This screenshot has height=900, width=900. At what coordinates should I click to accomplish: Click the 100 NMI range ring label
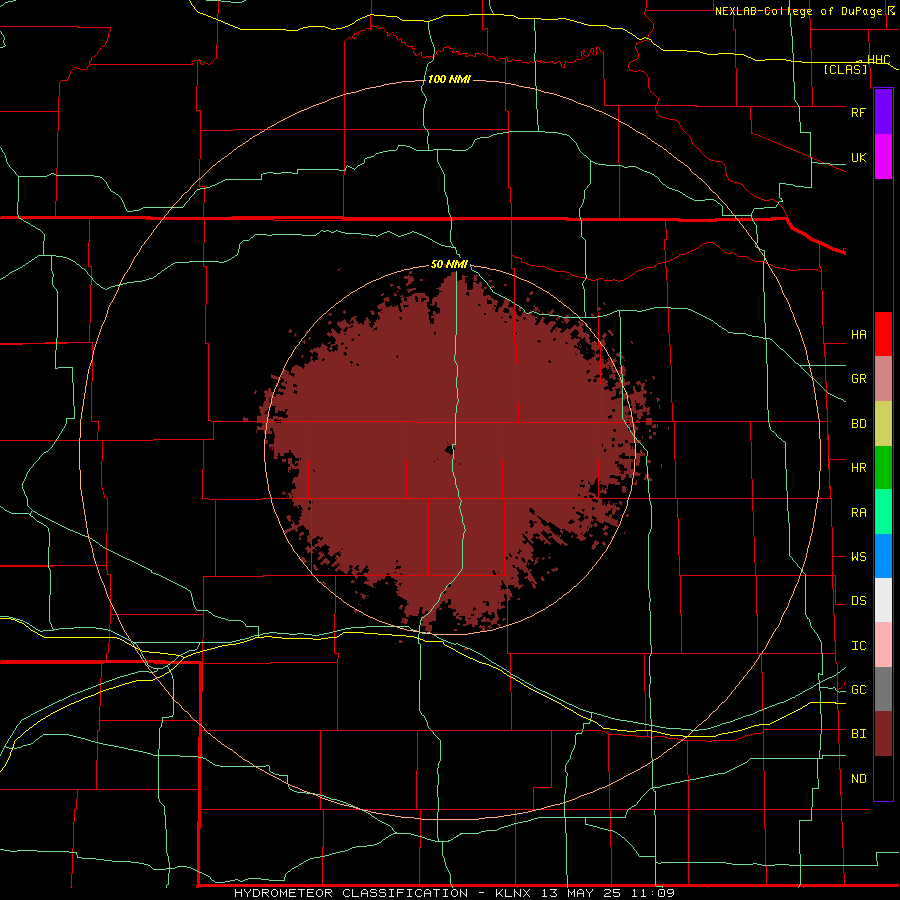tap(449, 79)
